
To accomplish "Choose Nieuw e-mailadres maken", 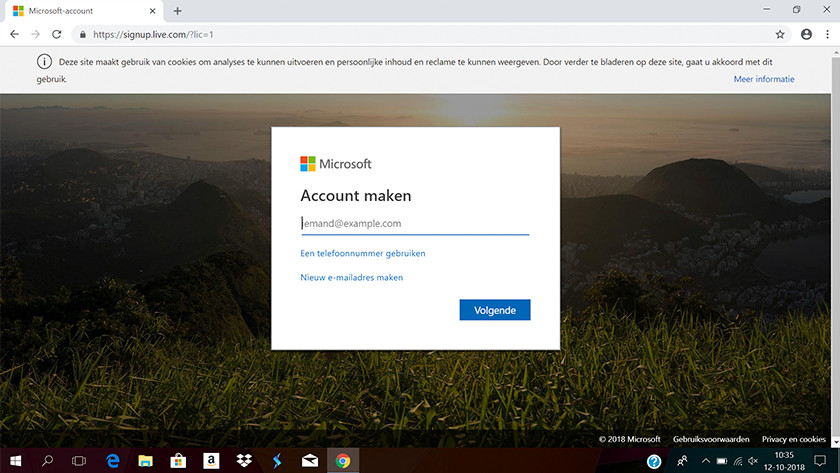I will pos(351,277).
